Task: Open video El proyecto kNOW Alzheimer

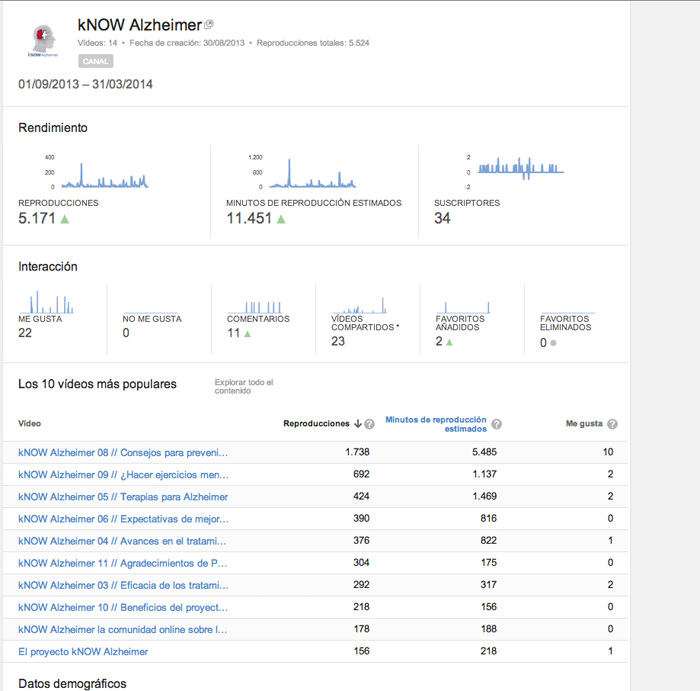Action: pyautogui.click(x=83, y=652)
